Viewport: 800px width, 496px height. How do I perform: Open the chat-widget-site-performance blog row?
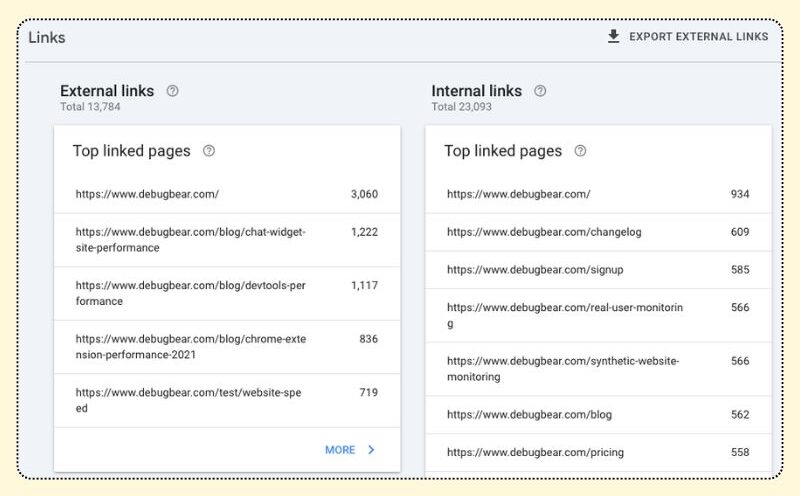click(x=227, y=240)
